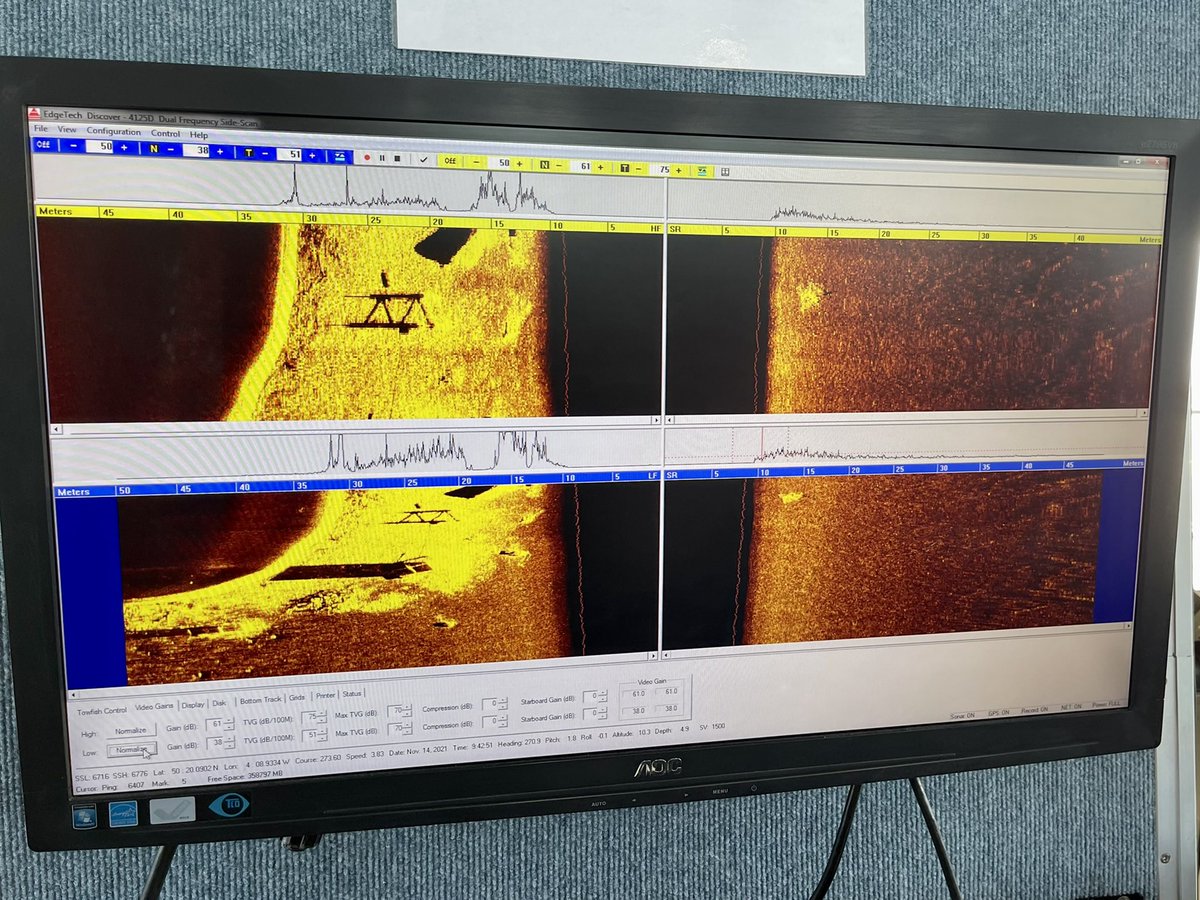Open the View menu

66,130
